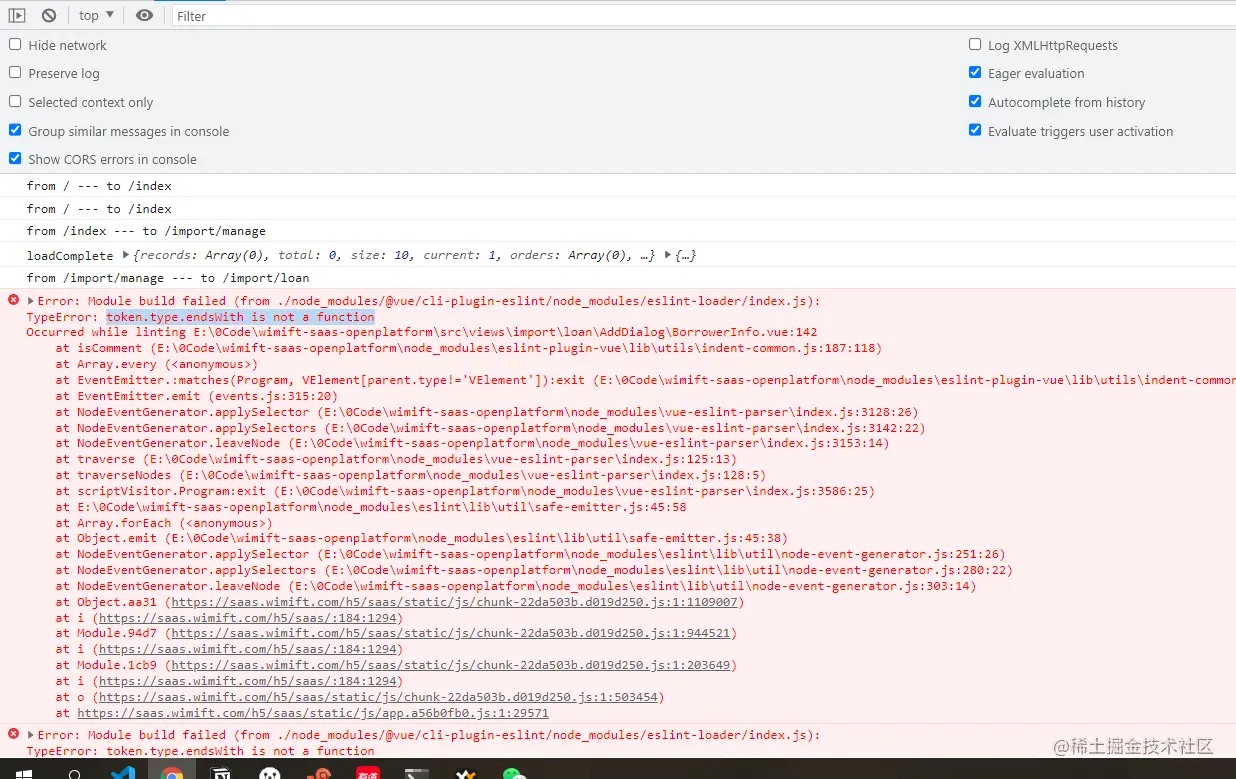
Task: Toggle the console sidebar panel icon
Action: pyautogui.click(x=17, y=15)
